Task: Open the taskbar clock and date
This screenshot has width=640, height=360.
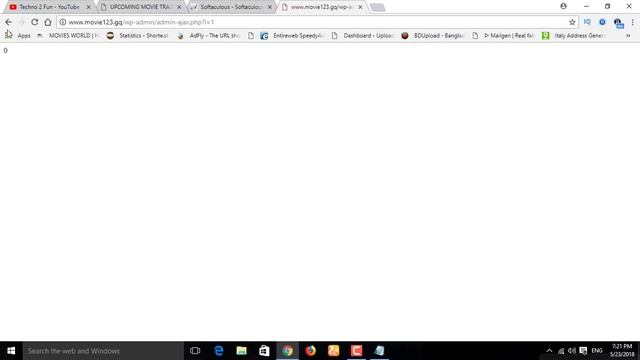Action: click(x=622, y=351)
